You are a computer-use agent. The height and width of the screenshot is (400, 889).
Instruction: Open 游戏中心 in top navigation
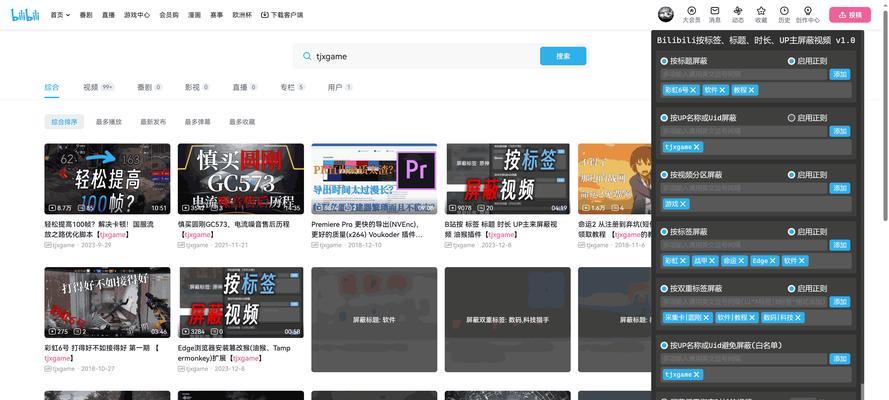point(137,15)
